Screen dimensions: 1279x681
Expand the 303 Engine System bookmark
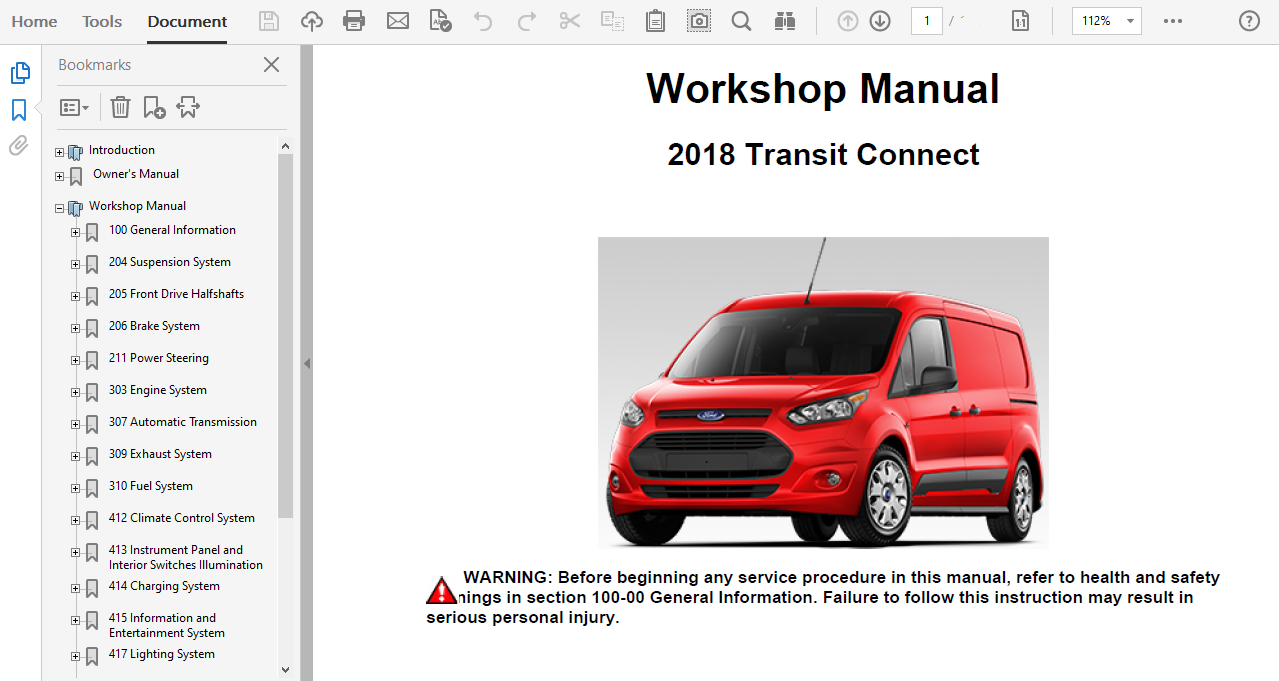tap(76, 393)
